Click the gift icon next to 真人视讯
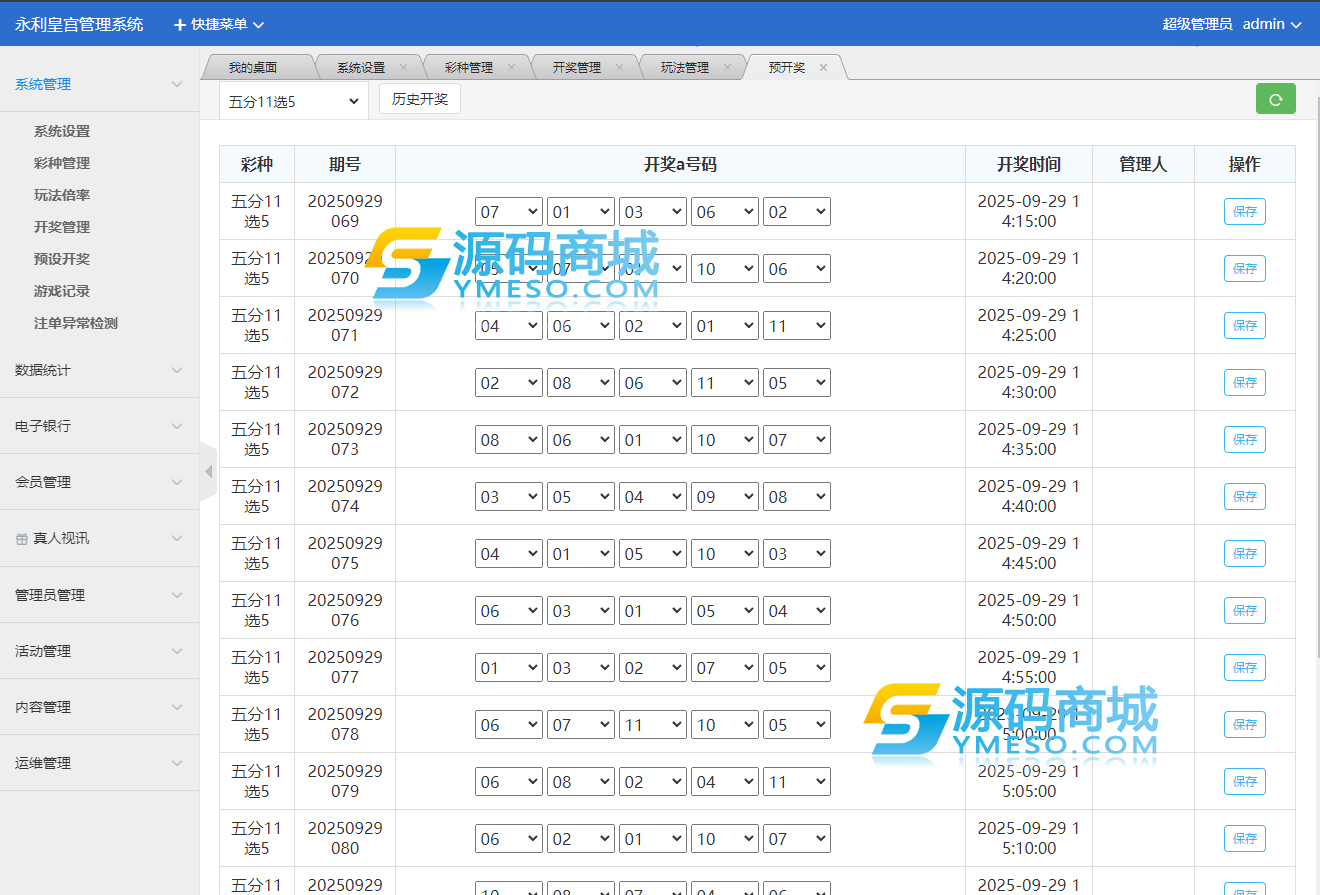Screen dimensions: 1320x895 tap(22, 539)
